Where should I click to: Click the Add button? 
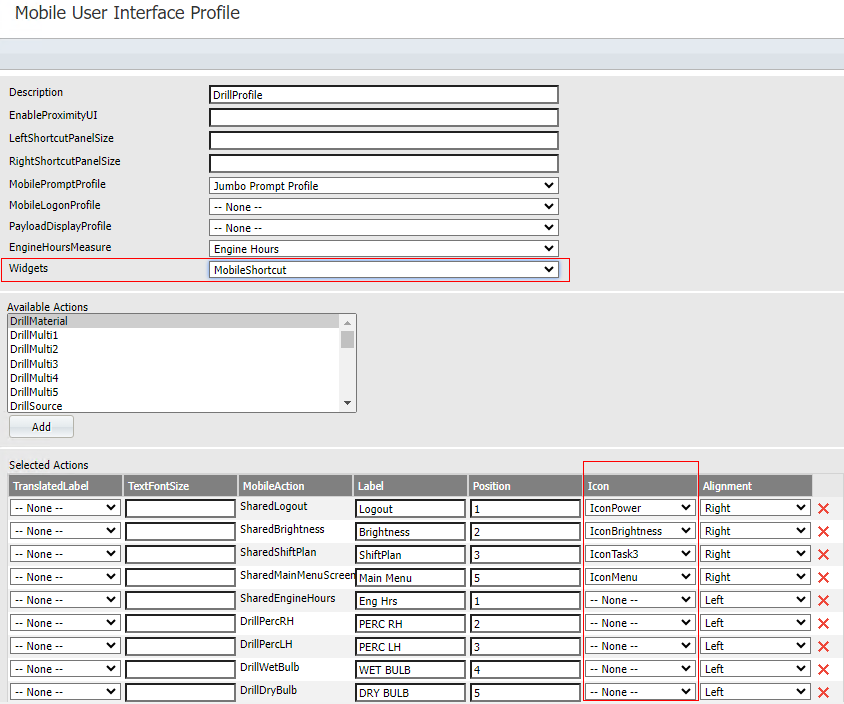pyautogui.click(x=41, y=427)
